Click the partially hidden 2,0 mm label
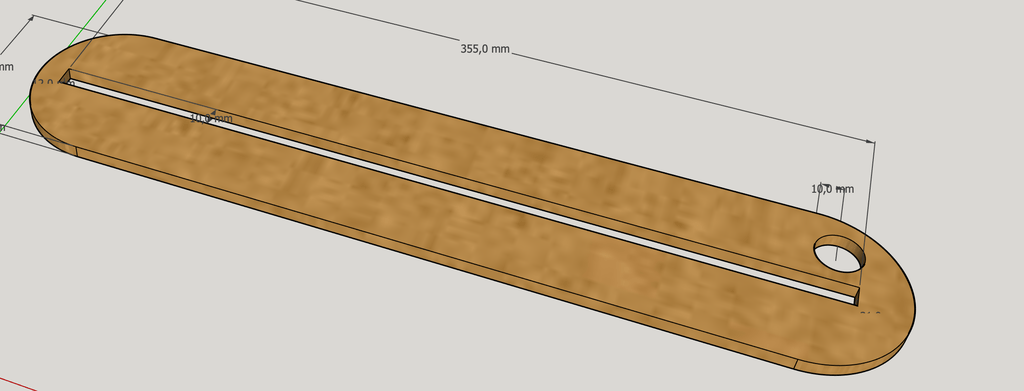This screenshot has height=391, width=1024. 56,84
